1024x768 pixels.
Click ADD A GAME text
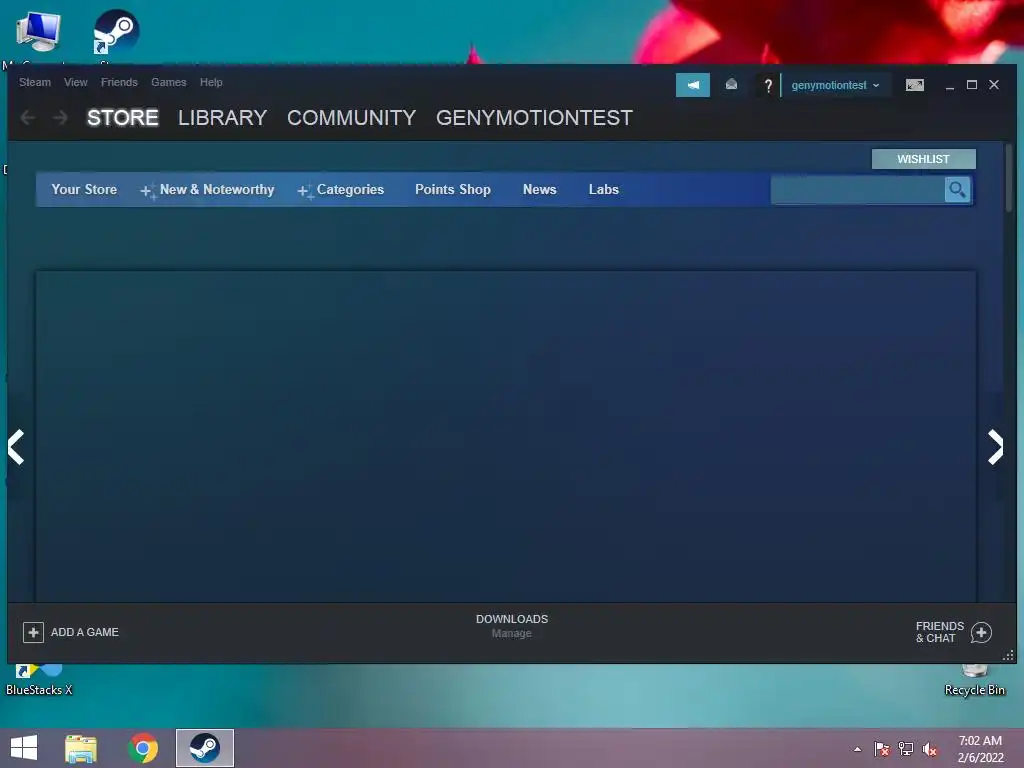click(x=85, y=632)
